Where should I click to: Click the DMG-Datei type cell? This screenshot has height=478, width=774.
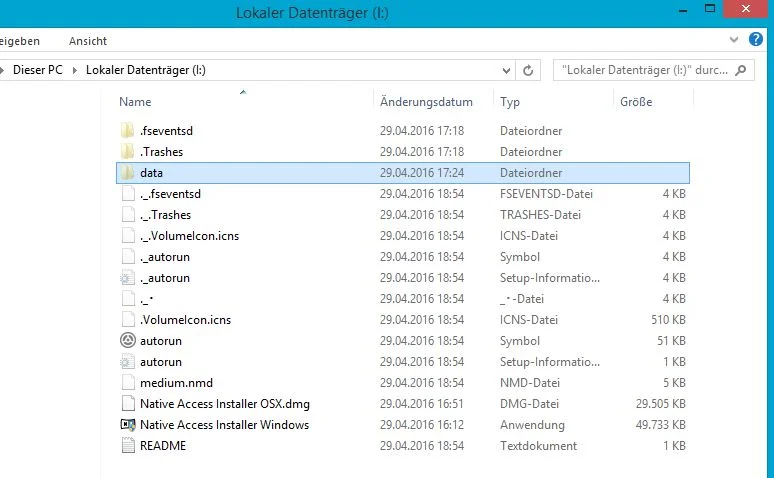529,403
